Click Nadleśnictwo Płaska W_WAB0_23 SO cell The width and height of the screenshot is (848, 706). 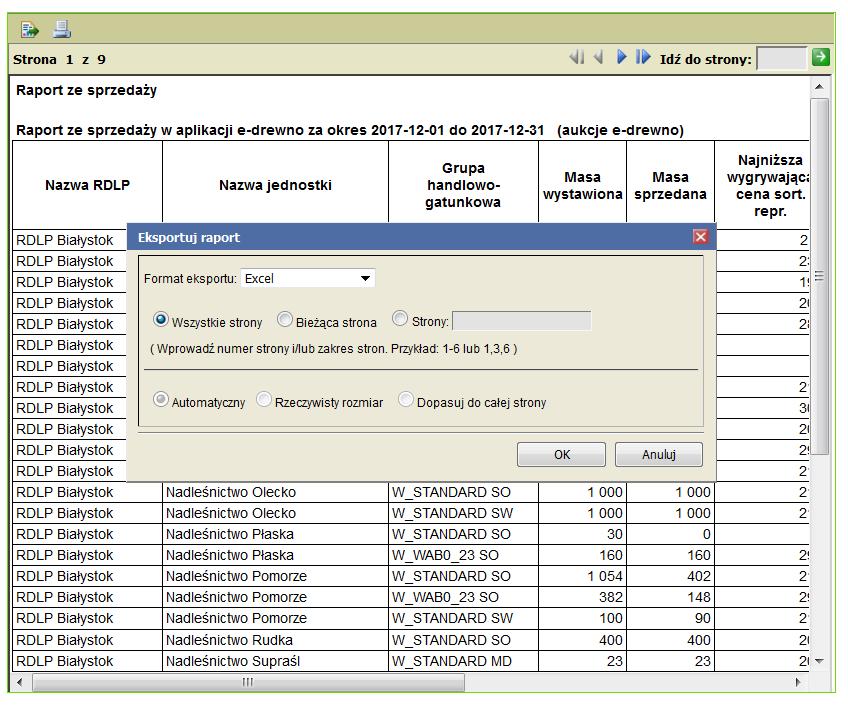[463, 555]
